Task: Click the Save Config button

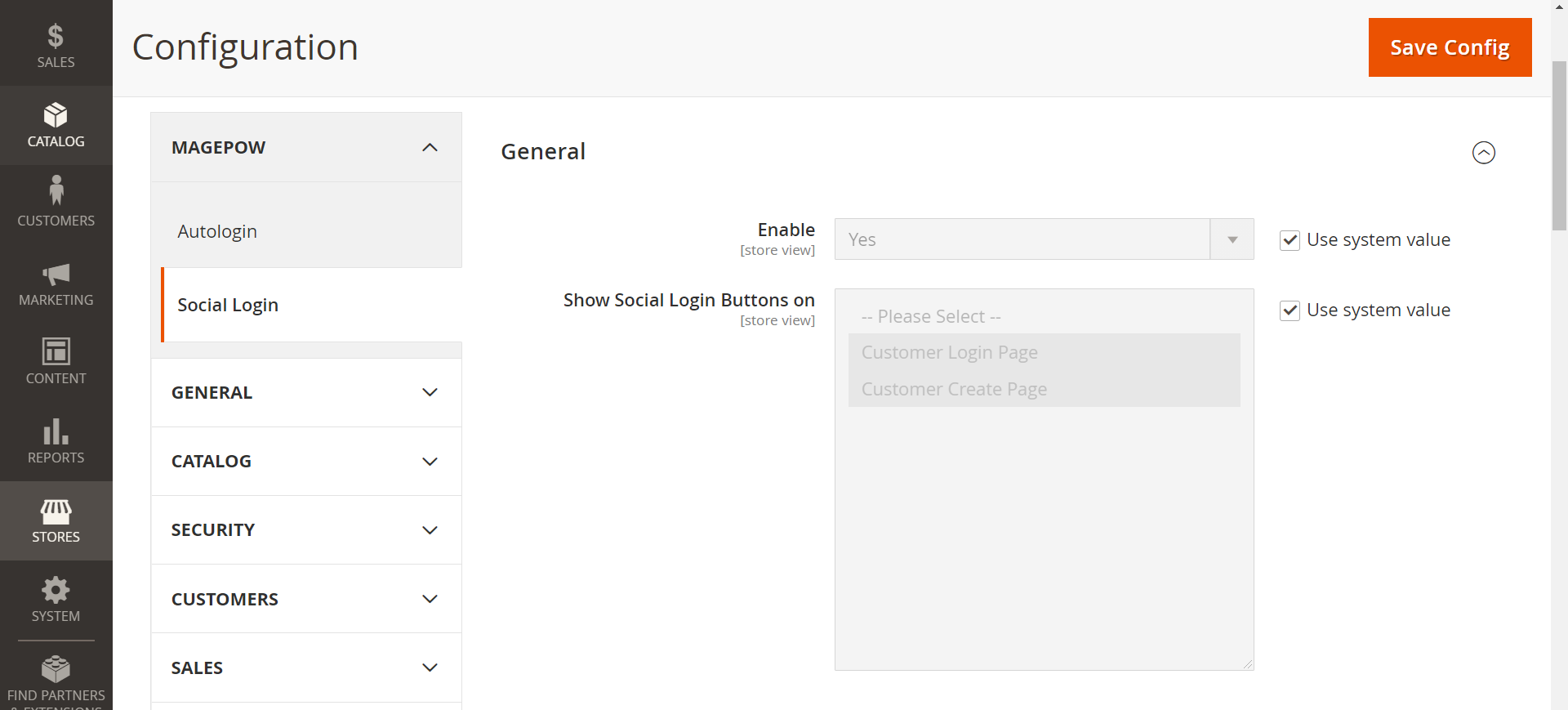Action: click(x=1450, y=47)
